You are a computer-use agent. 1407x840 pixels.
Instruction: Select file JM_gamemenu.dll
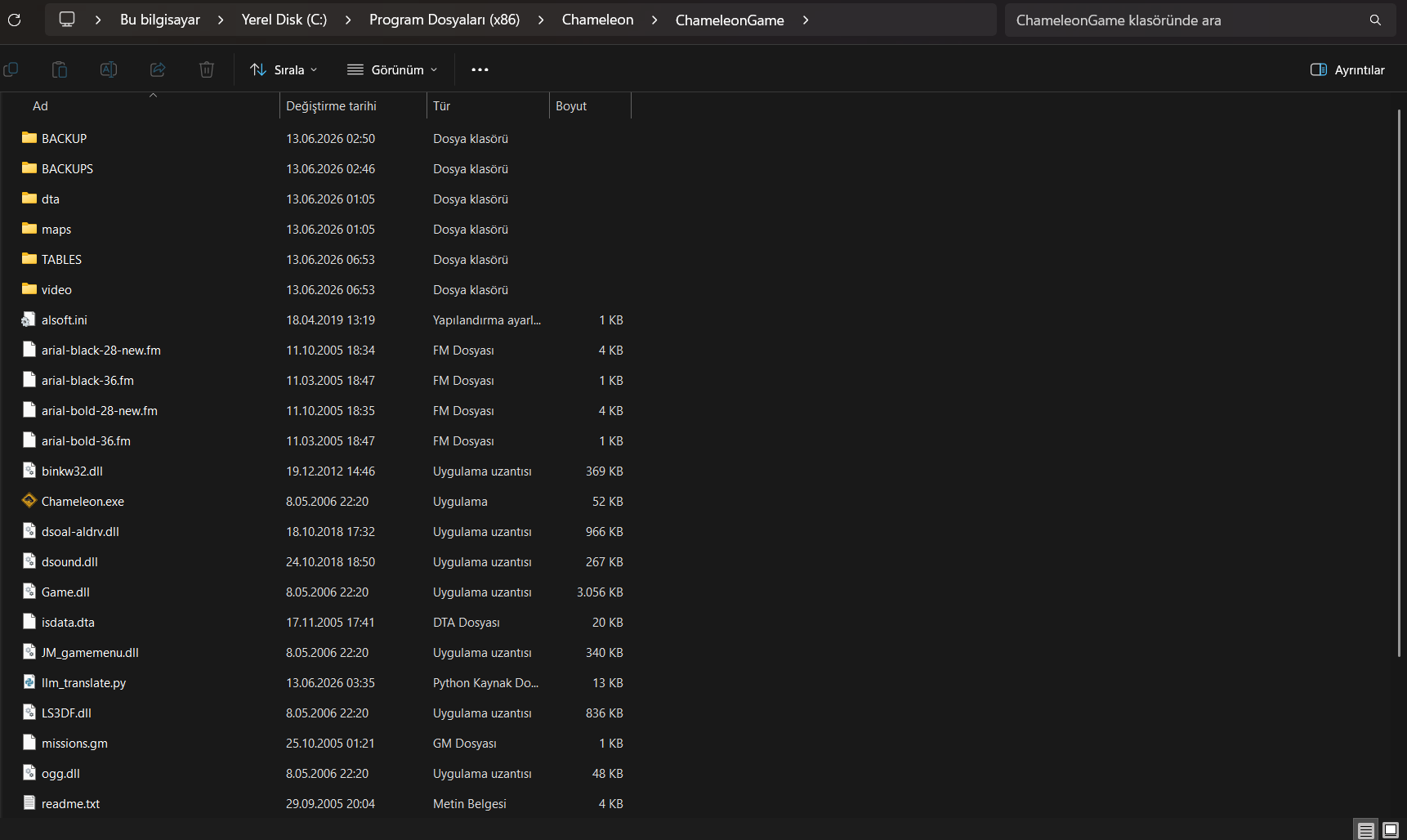90,652
